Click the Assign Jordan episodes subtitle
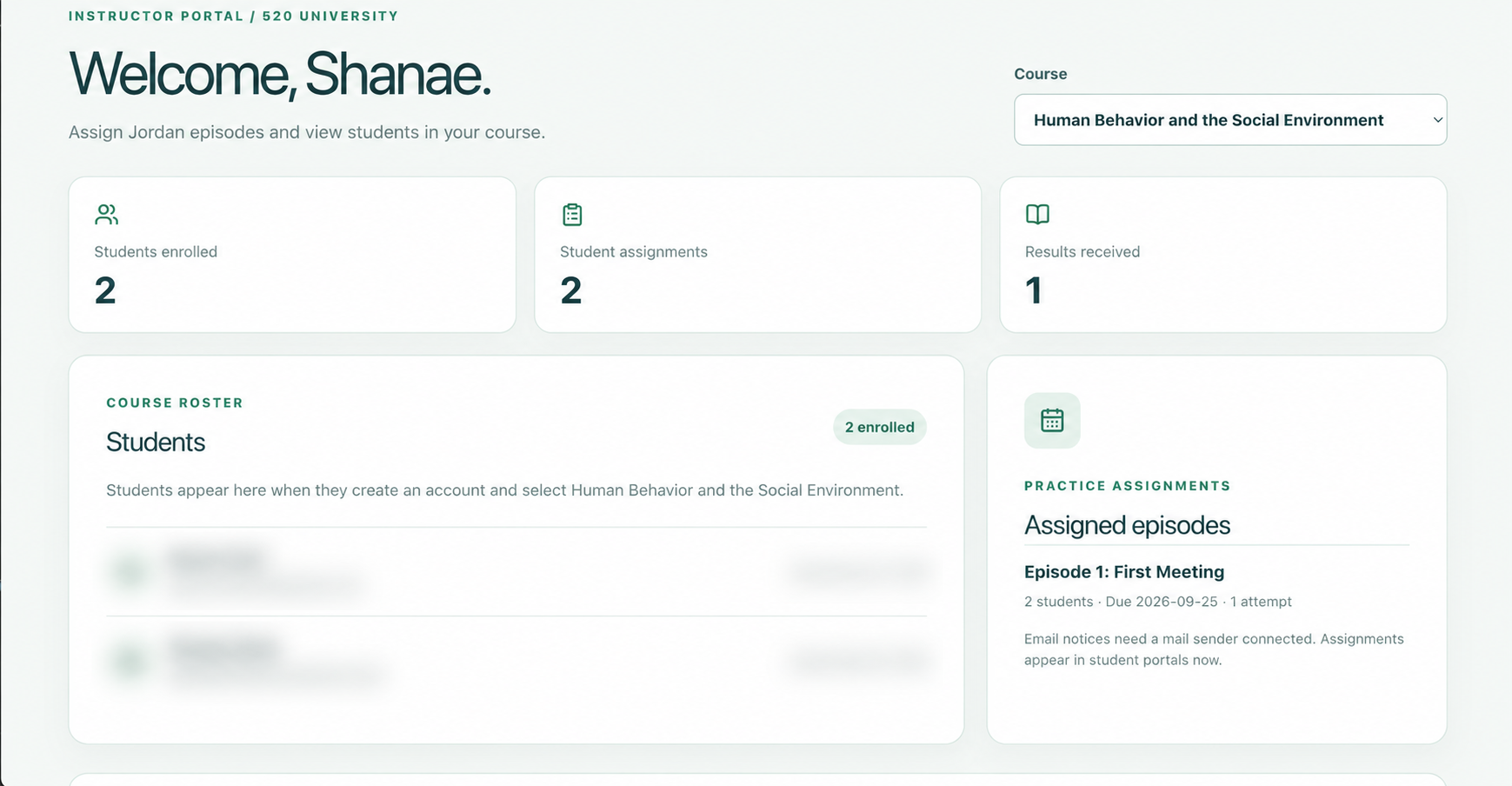 coord(307,132)
